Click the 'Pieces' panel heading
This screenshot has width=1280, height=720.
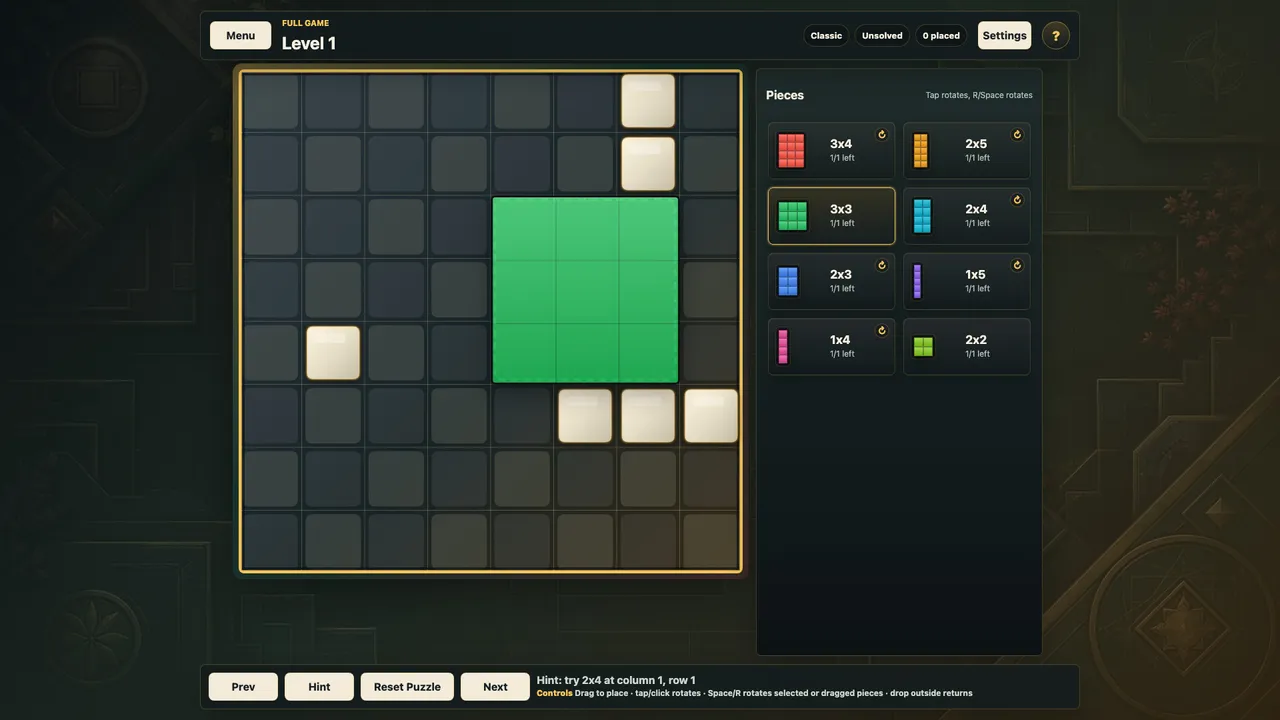pos(785,95)
